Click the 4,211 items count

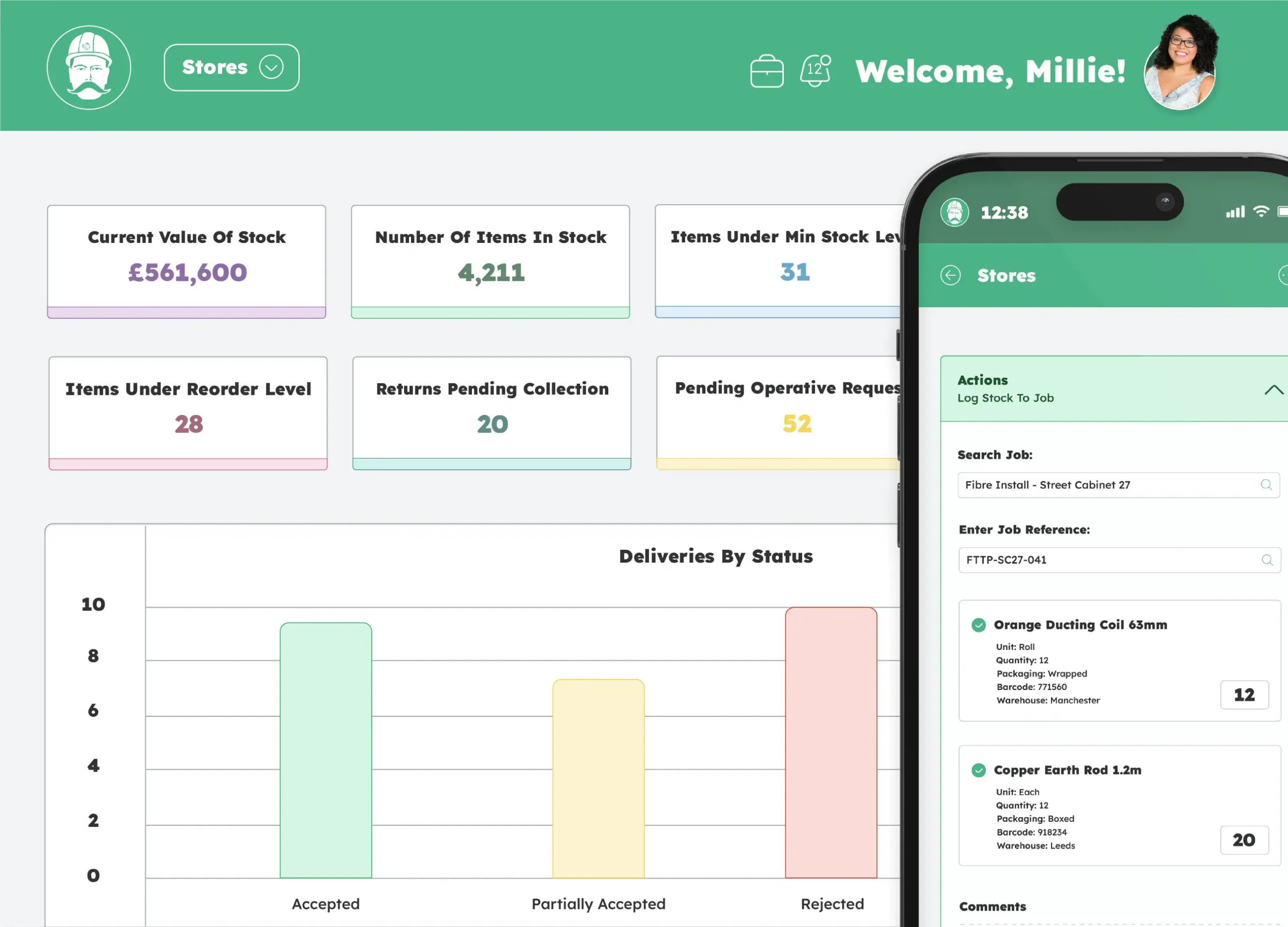coord(491,273)
